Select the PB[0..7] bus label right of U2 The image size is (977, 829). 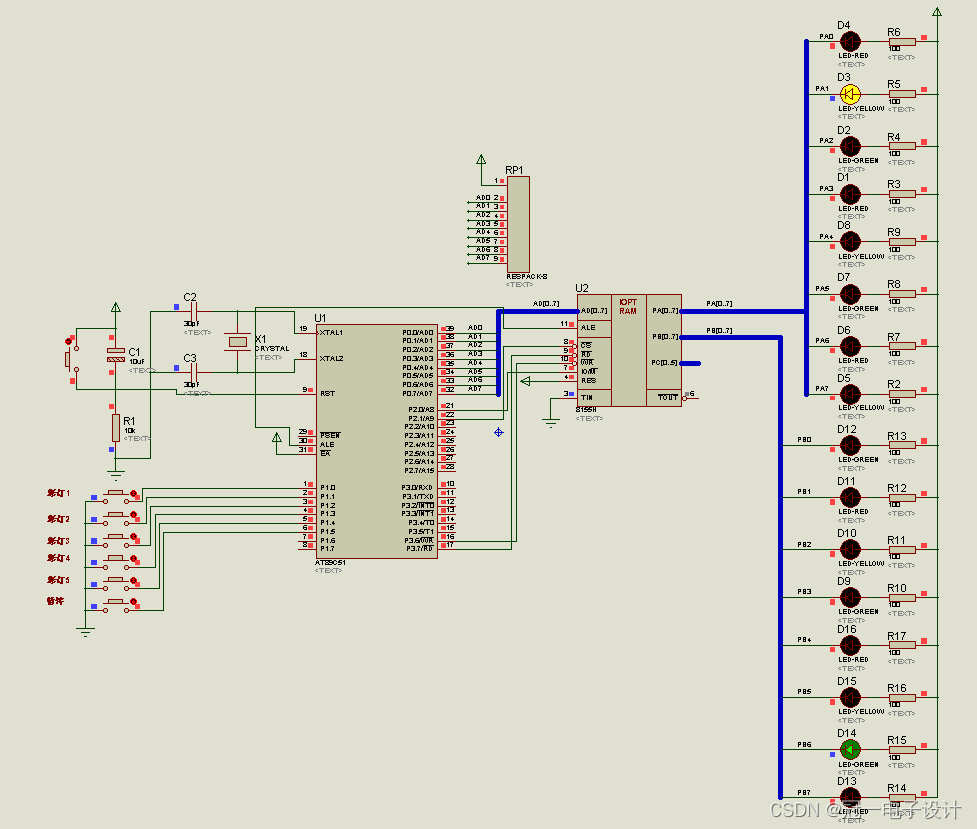[719, 330]
